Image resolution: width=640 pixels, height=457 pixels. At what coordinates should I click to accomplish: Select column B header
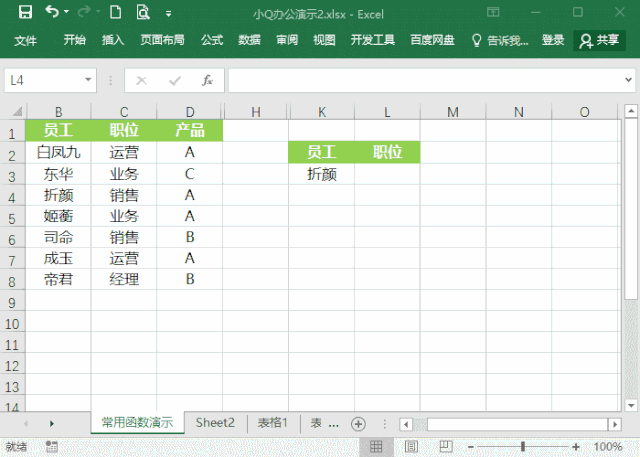tap(58, 111)
